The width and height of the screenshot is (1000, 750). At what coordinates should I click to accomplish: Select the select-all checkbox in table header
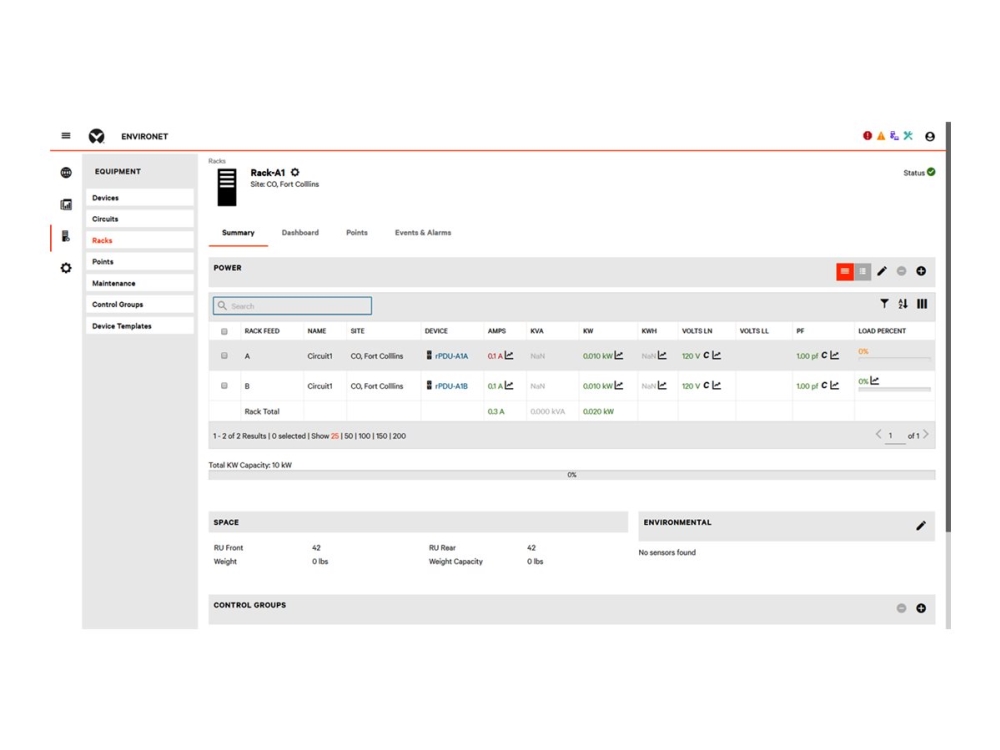(x=222, y=330)
